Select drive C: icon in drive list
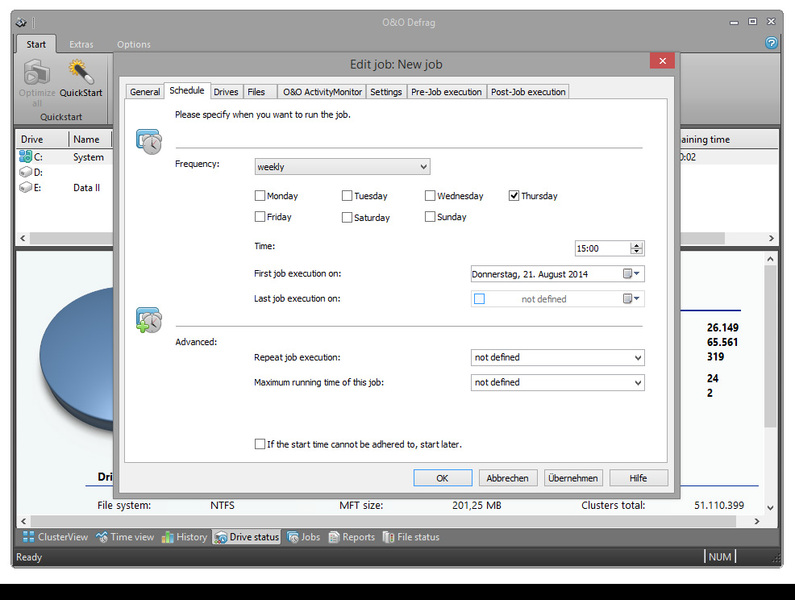 click(25, 156)
